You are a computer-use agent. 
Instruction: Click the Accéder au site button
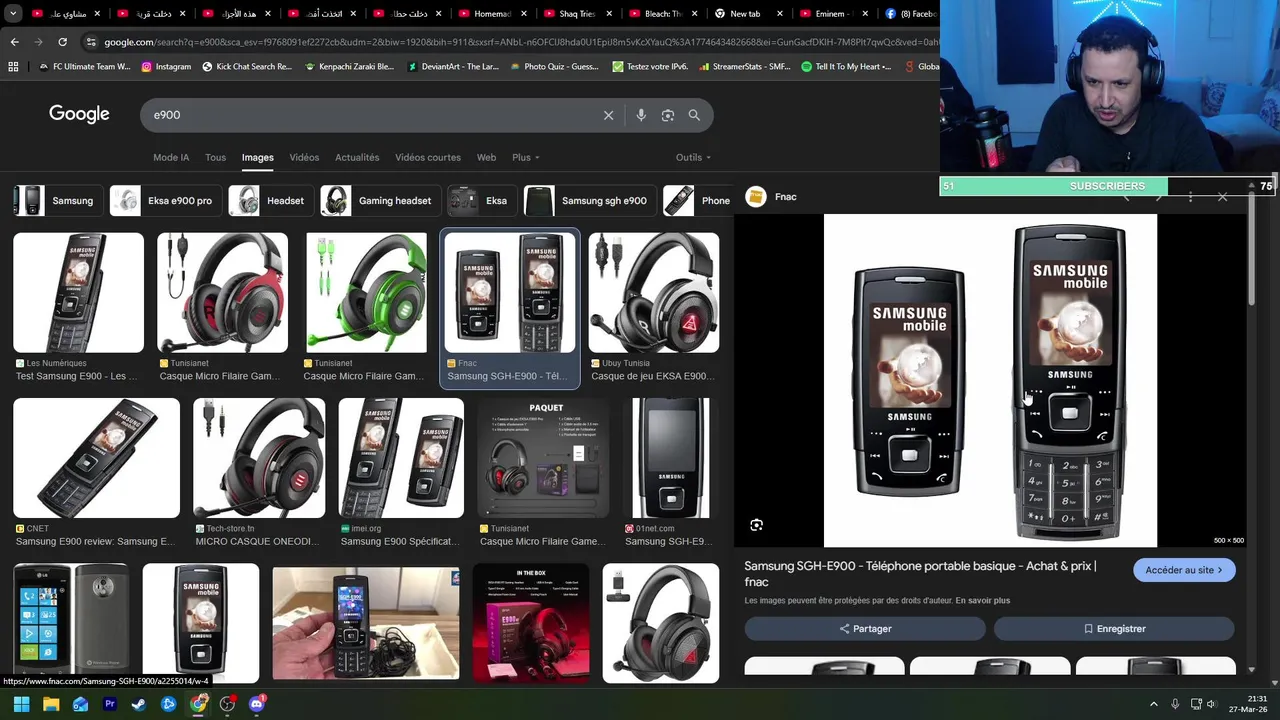pos(1184,570)
